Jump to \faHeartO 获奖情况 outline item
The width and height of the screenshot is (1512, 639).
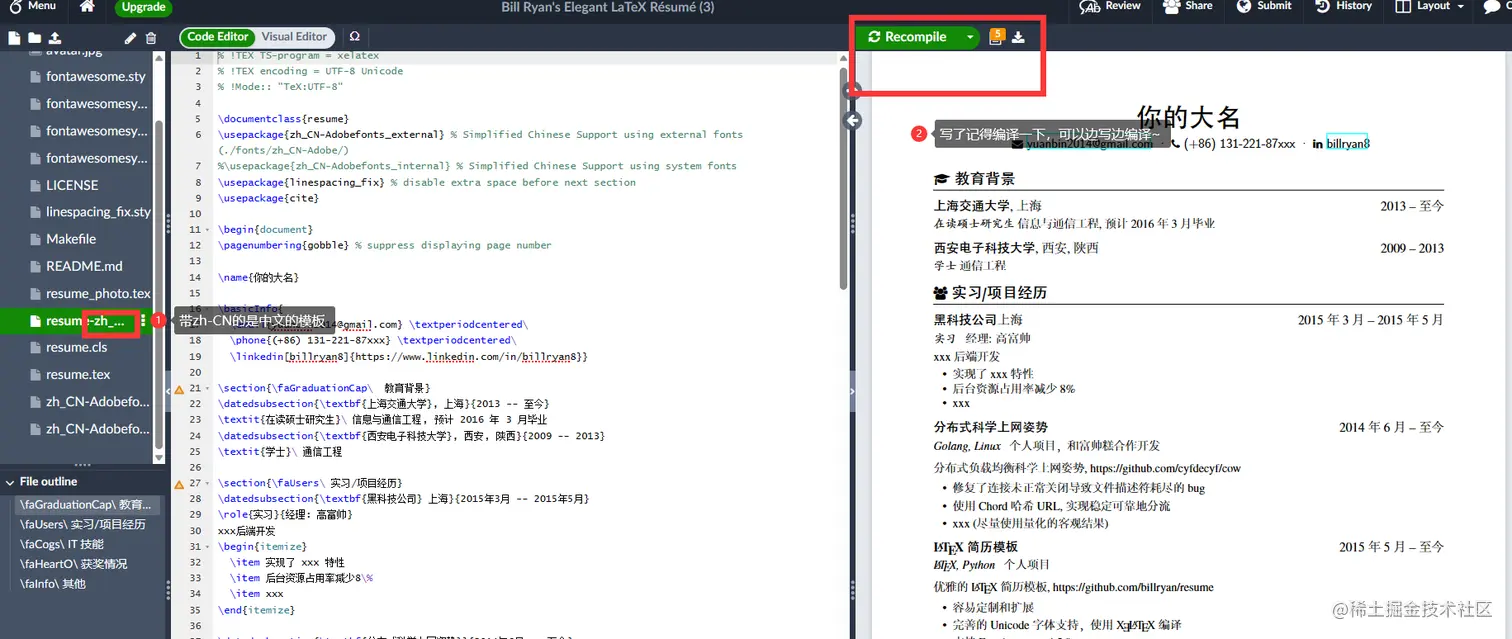pyautogui.click(x=73, y=564)
